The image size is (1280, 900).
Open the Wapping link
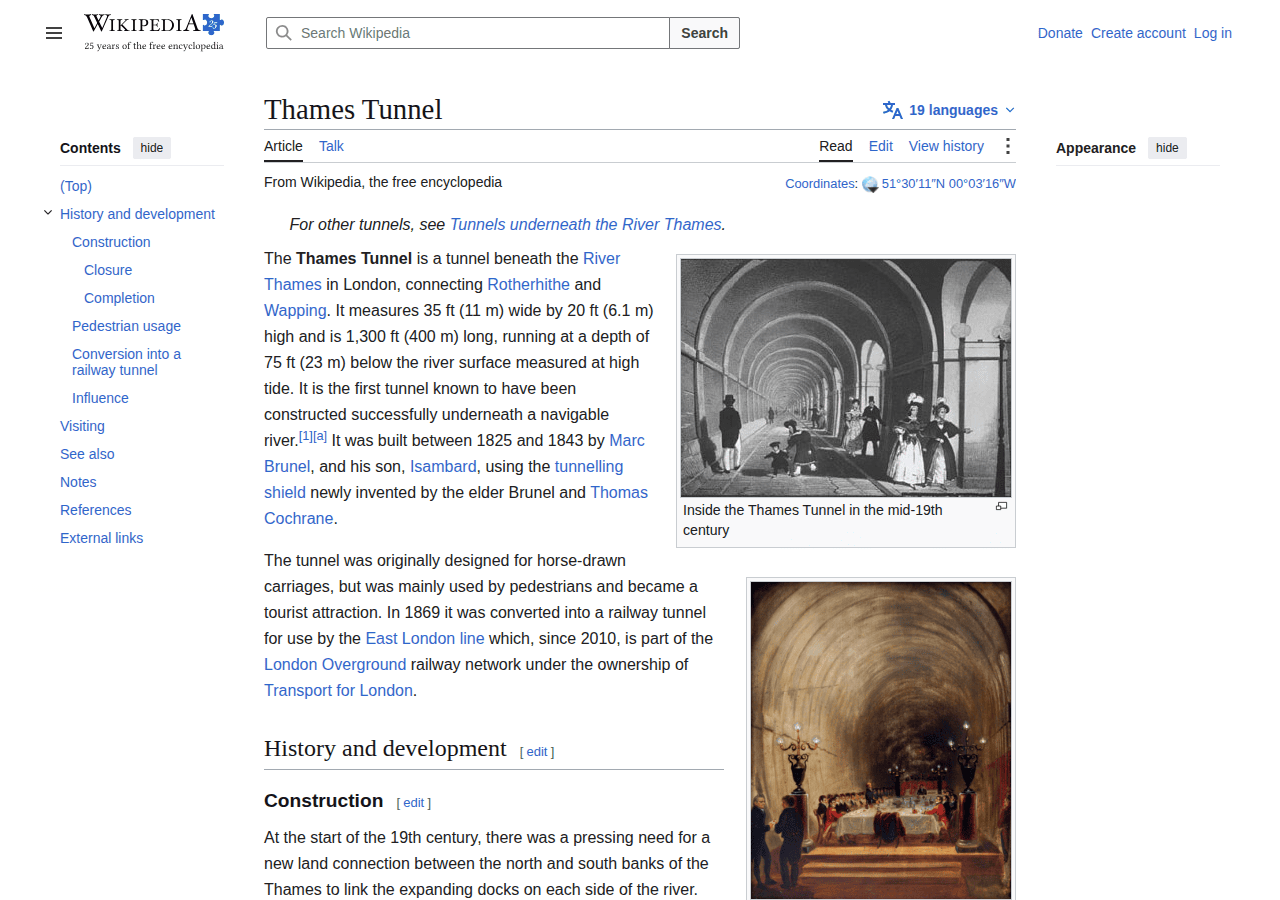[x=295, y=310]
